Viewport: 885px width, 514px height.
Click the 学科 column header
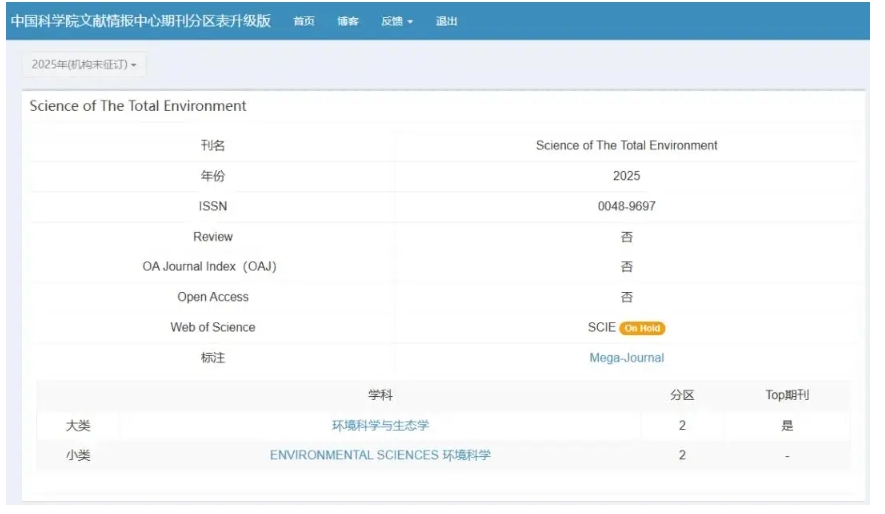(x=380, y=395)
